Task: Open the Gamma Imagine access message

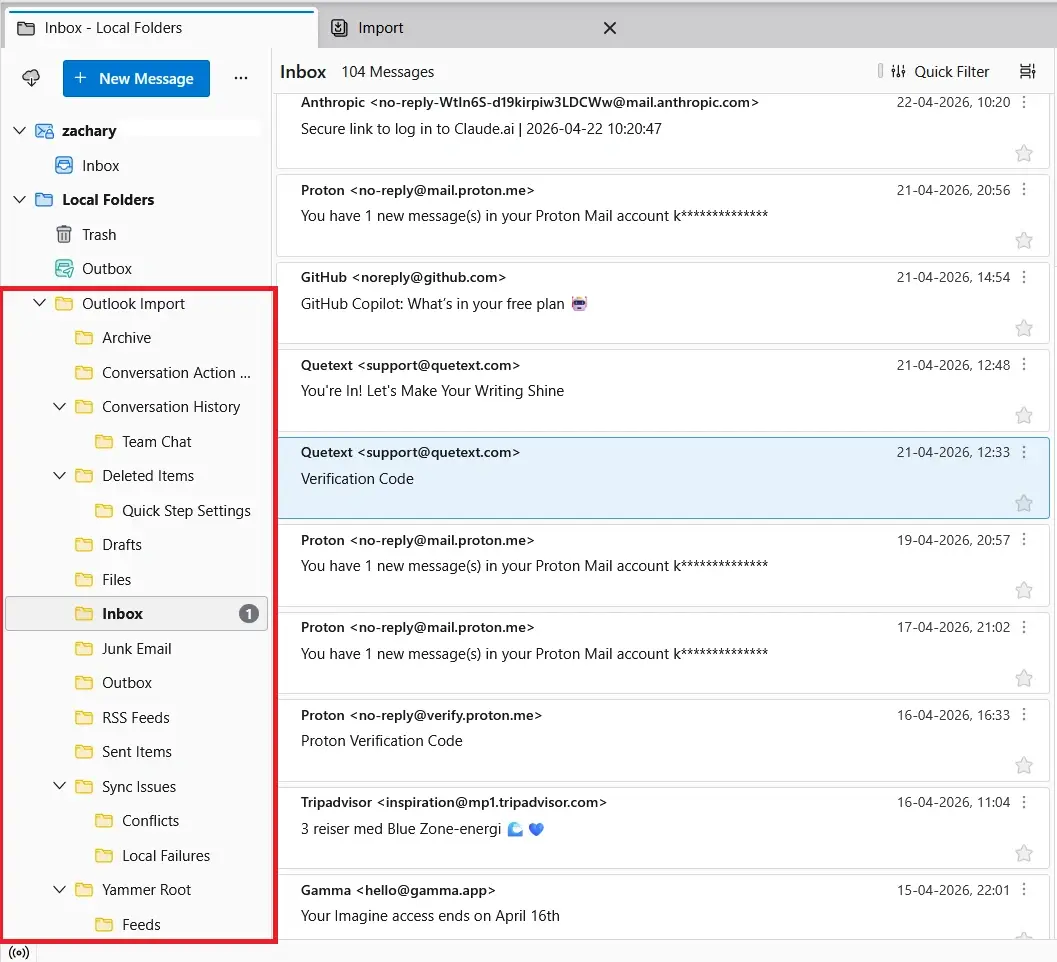Action: pos(663,907)
